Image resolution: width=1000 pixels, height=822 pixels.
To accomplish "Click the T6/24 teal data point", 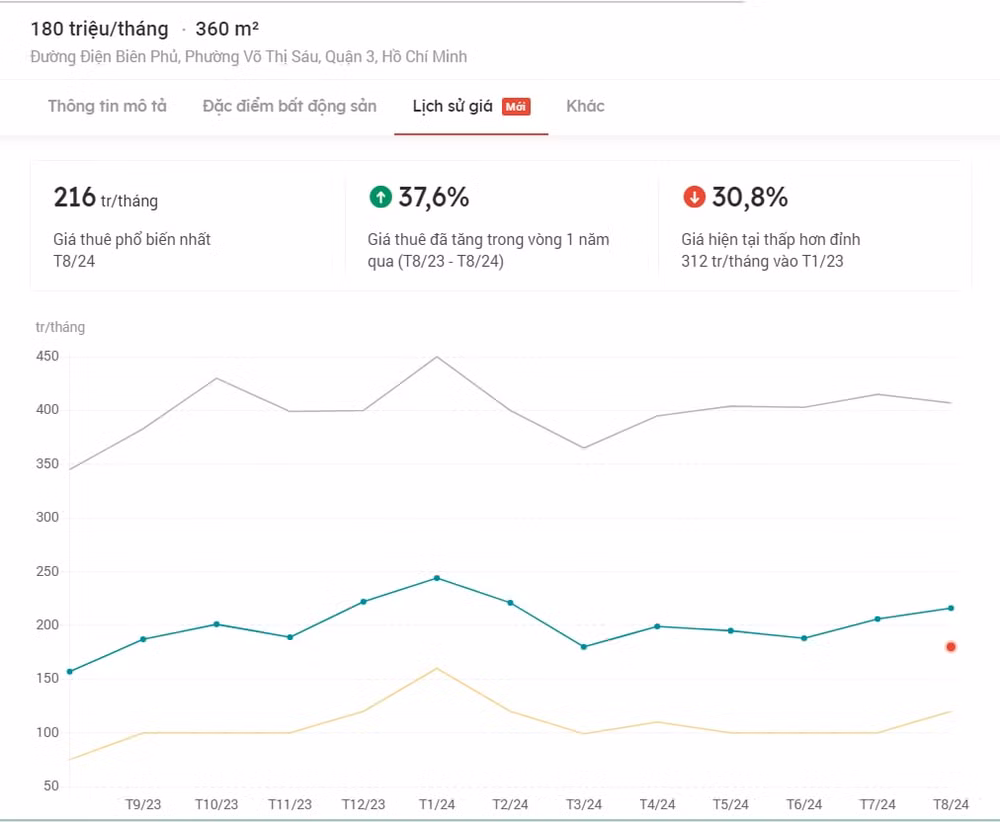I will coord(804,638).
